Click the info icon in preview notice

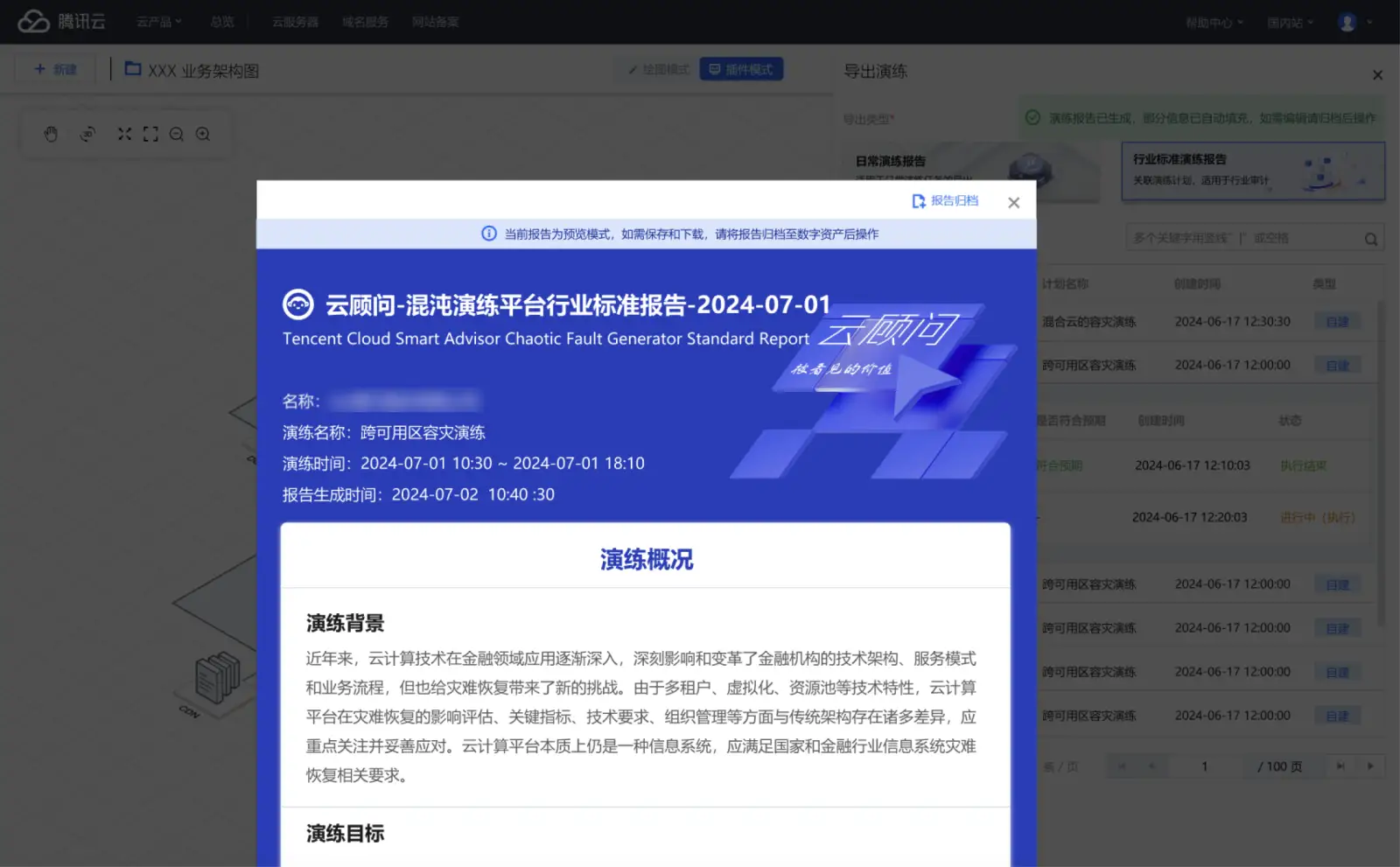pyautogui.click(x=489, y=234)
